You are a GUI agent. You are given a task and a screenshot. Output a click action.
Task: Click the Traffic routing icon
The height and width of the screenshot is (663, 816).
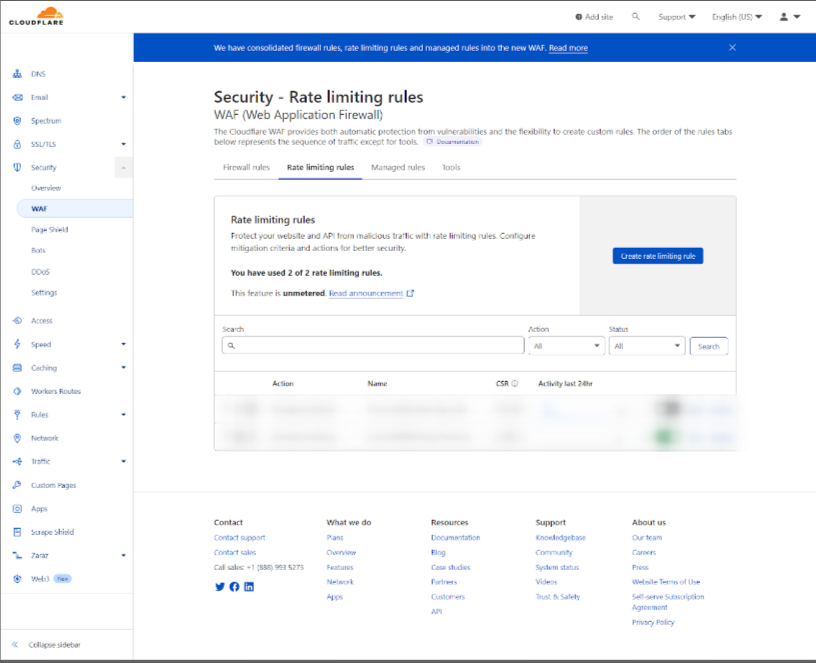[17, 462]
